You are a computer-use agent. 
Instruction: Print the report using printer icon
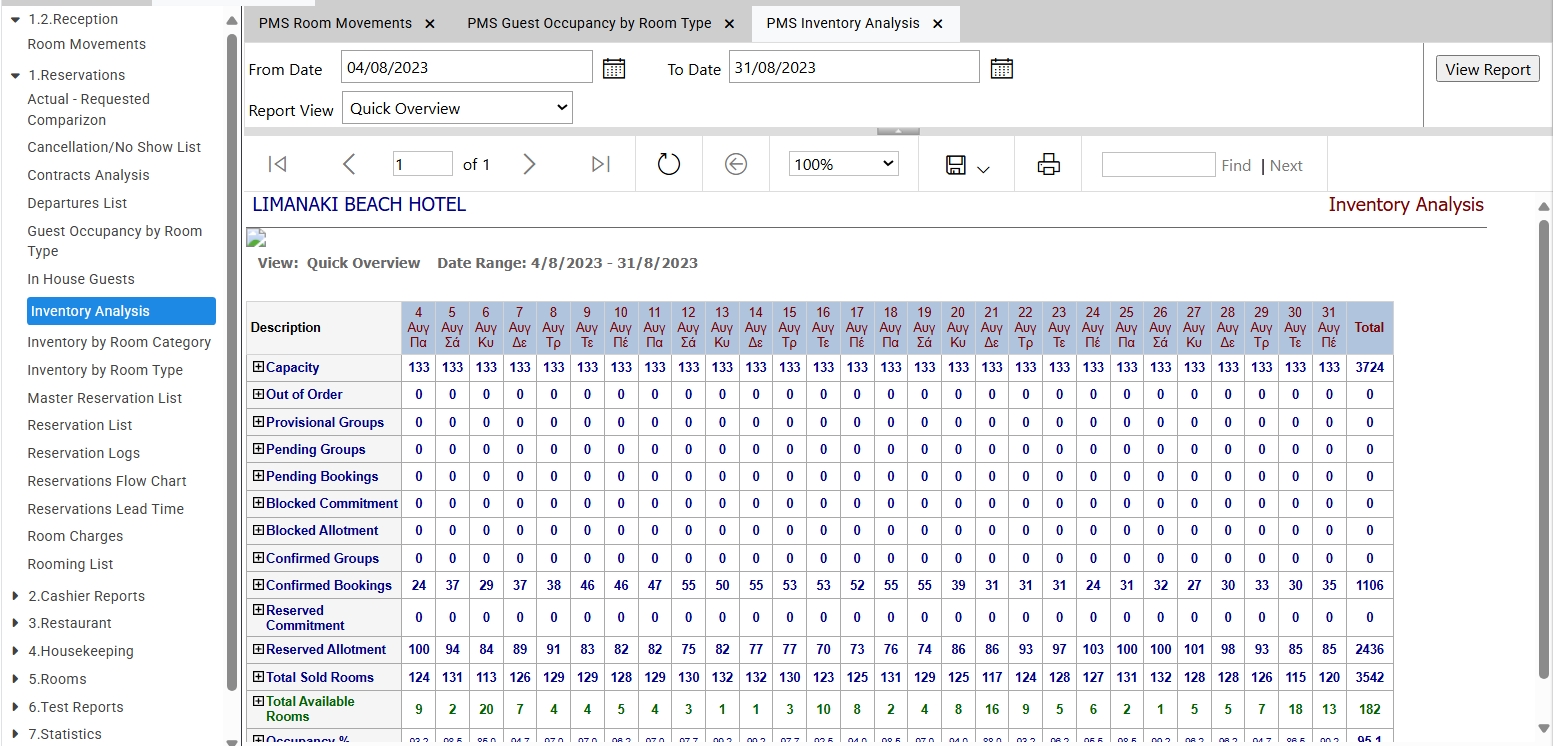pos(1048,165)
